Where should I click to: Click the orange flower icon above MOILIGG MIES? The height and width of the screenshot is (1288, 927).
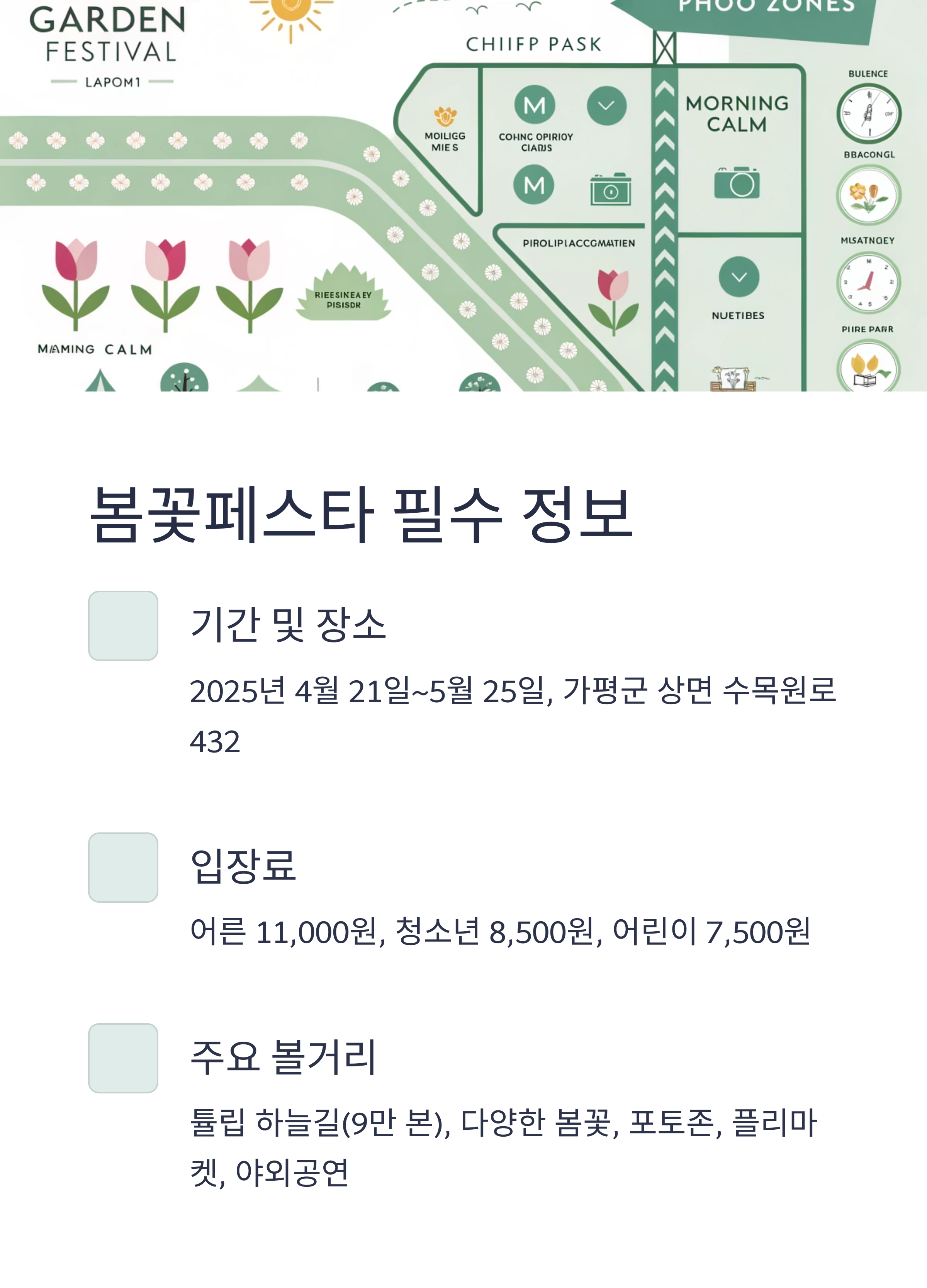(x=445, y=117)
